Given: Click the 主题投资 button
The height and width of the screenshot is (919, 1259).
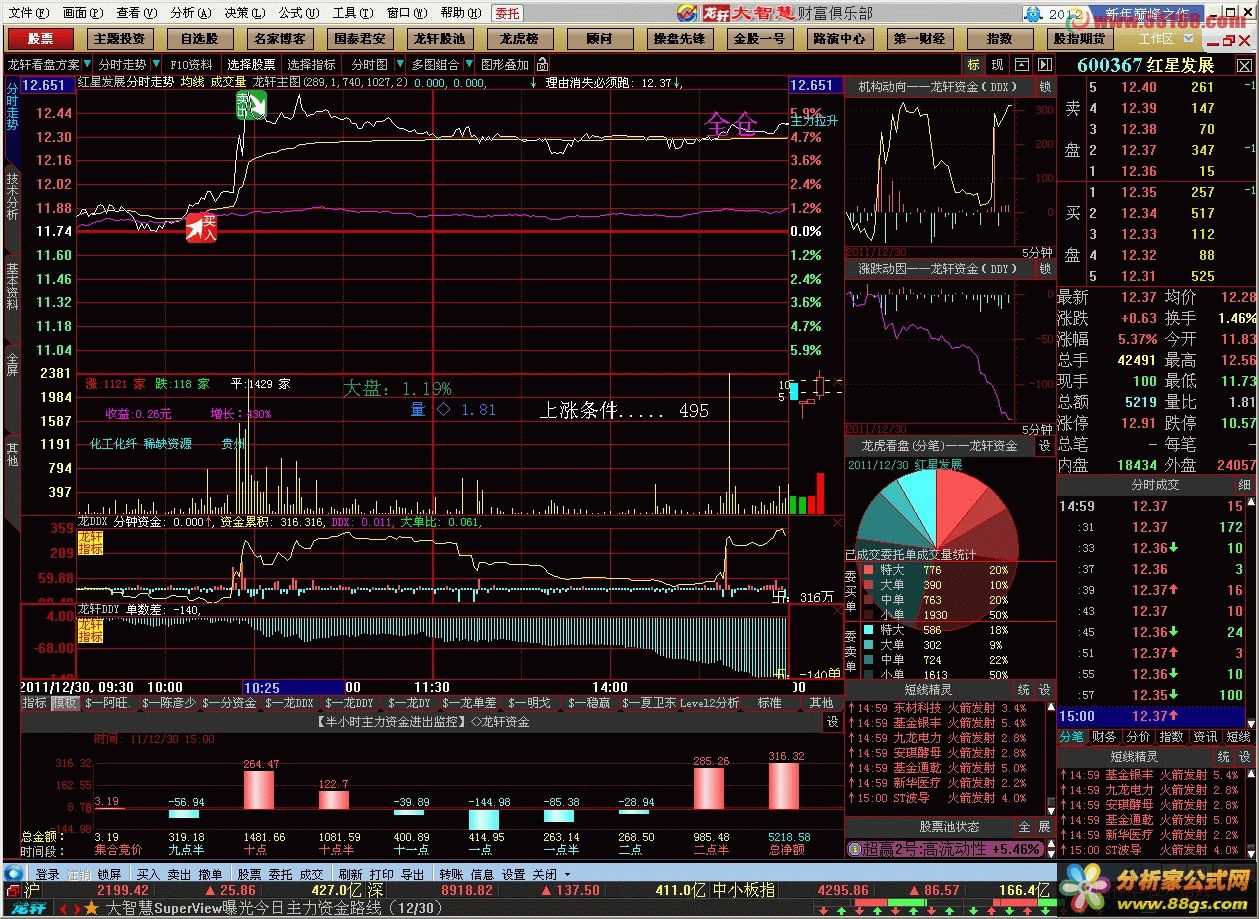Looking at the screenshot, I should pos(119,39).
